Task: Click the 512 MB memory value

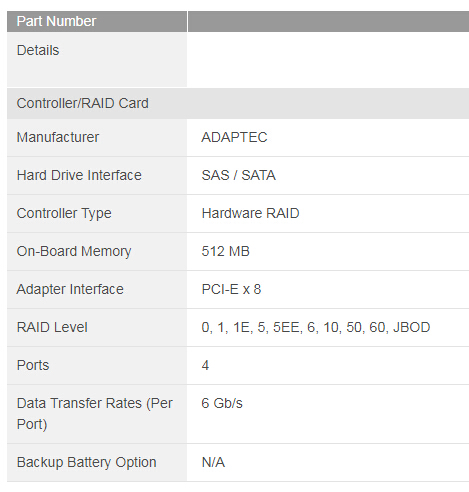Action: pos(226,251)
